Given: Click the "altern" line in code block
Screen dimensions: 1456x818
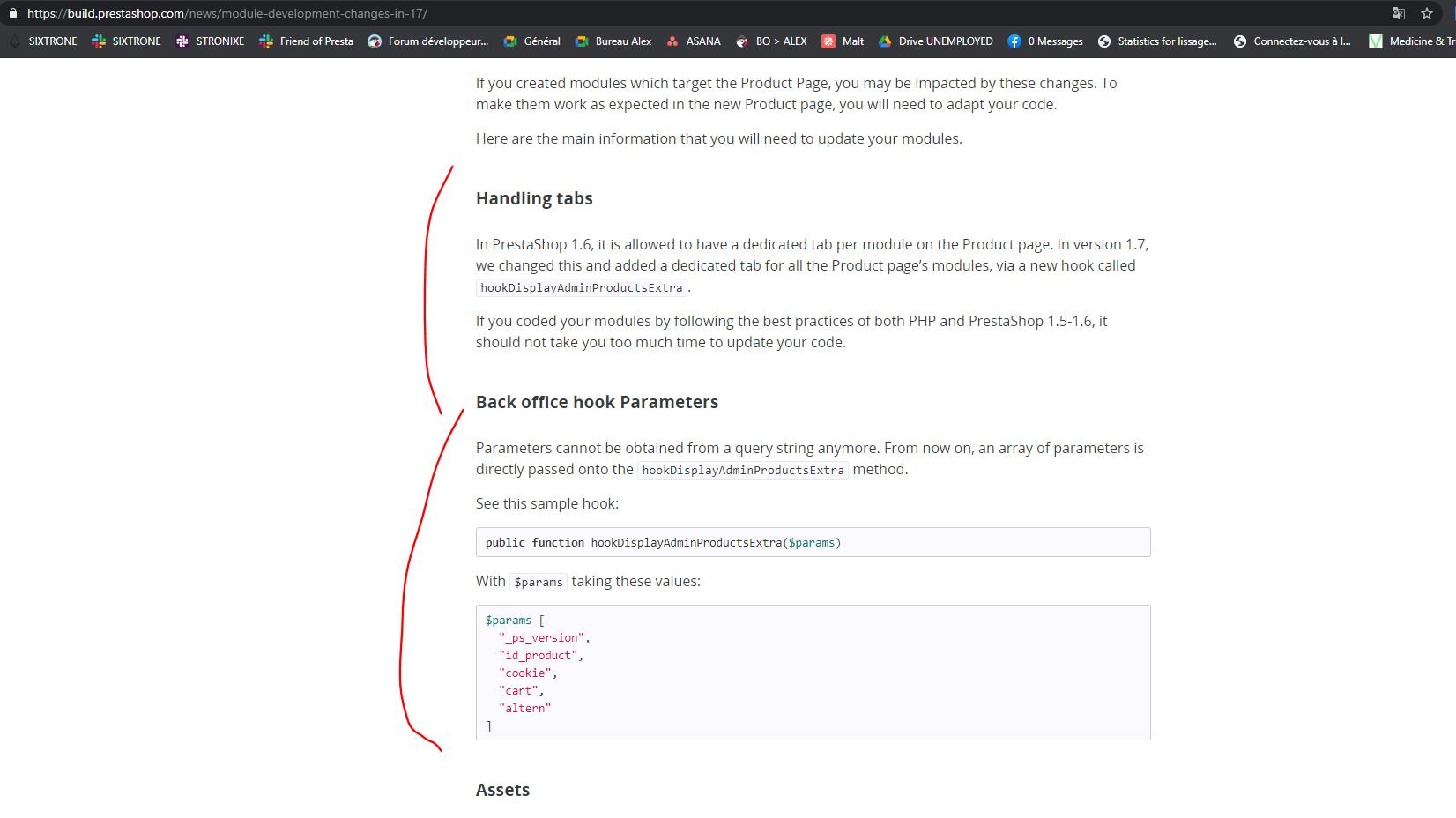Looking at the screenshot, I should point(525,708).
